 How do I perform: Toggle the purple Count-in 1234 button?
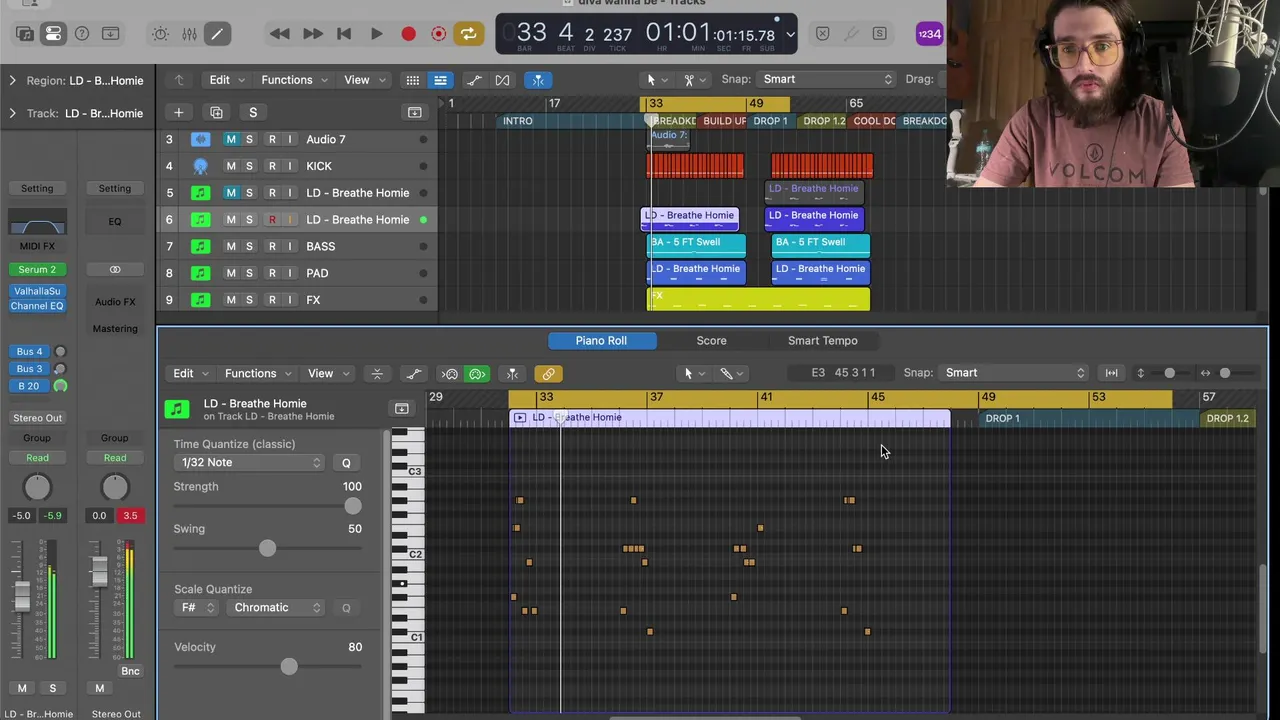pyautogui.click(x=929, y=34)
